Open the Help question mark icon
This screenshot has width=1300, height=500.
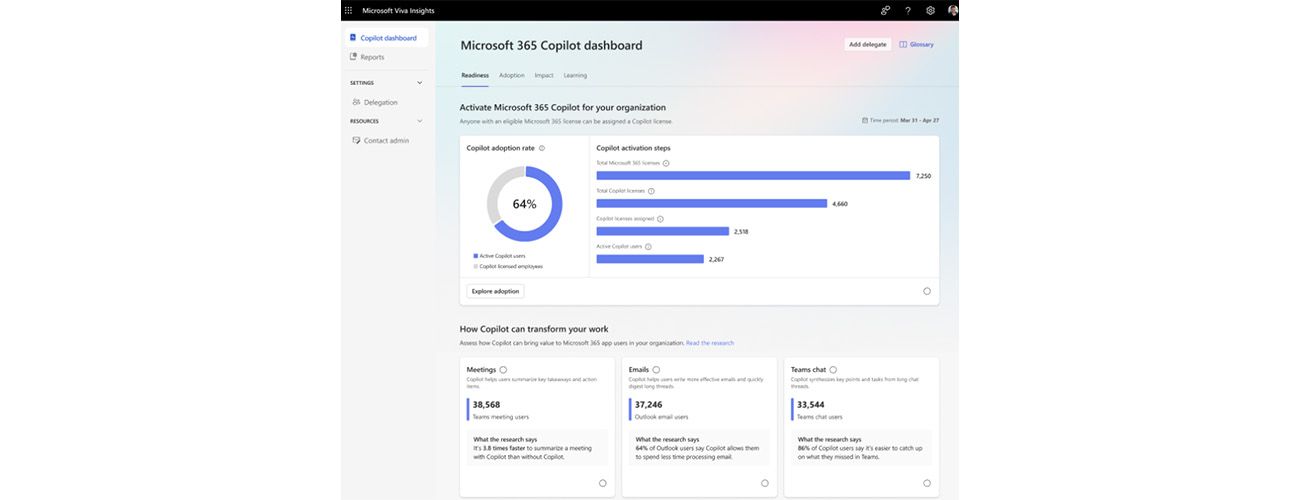pos(908,10)
